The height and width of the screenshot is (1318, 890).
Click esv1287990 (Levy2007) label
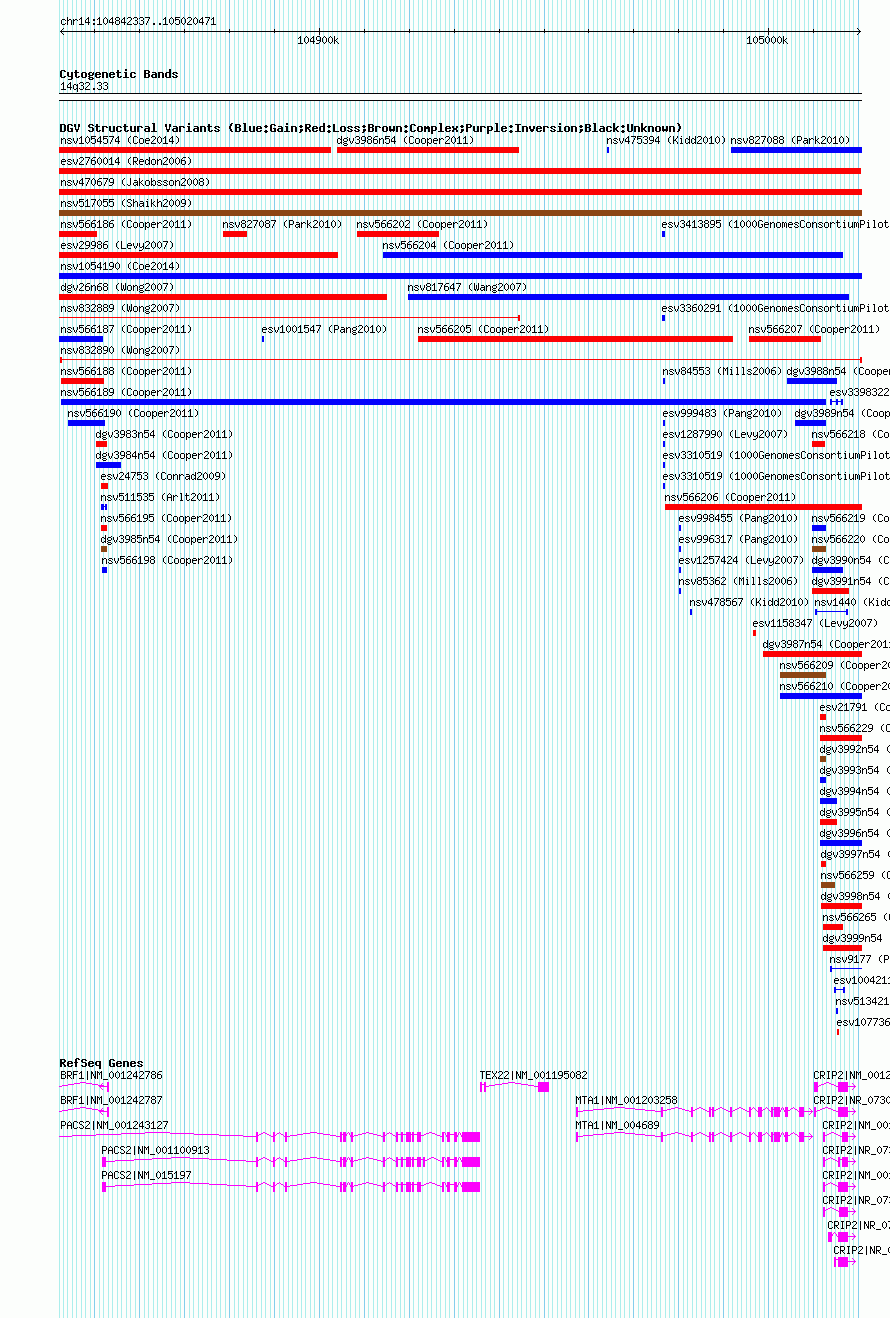pos(725,434)
